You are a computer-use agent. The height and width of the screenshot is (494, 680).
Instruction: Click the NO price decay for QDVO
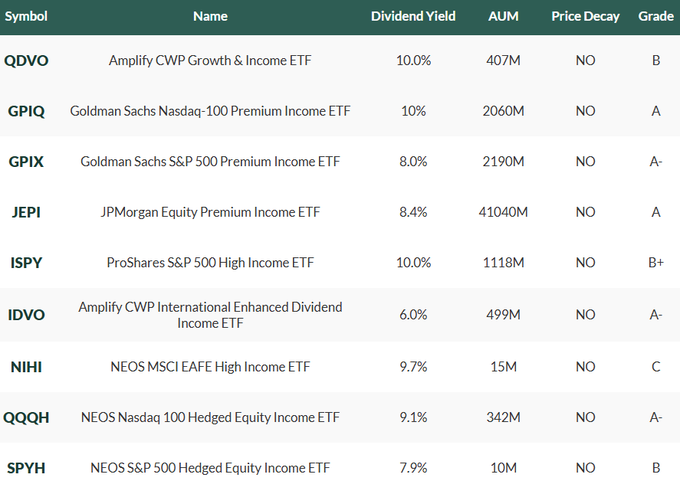pyautogui.click(x=585, y=61)
